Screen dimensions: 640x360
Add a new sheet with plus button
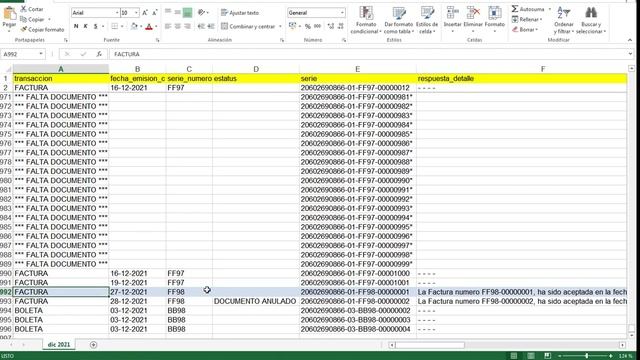[93, 345]
